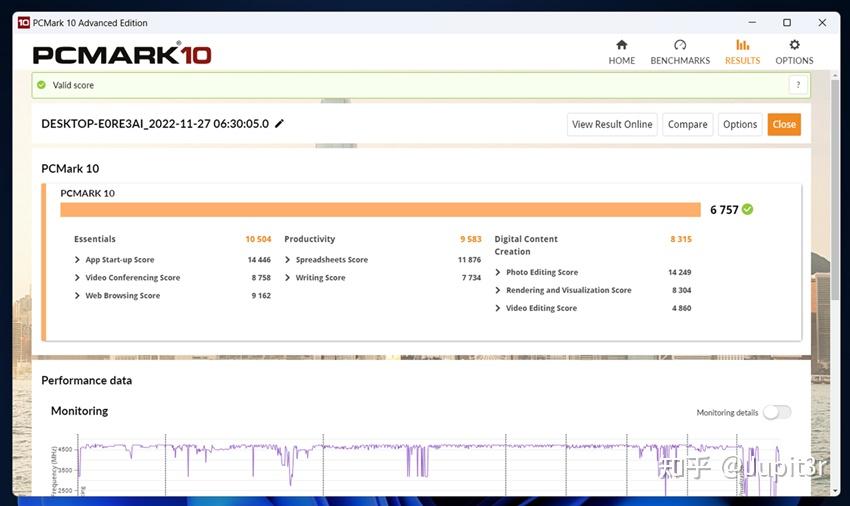Open the BENCHMARKS tab

click(680, 52)
